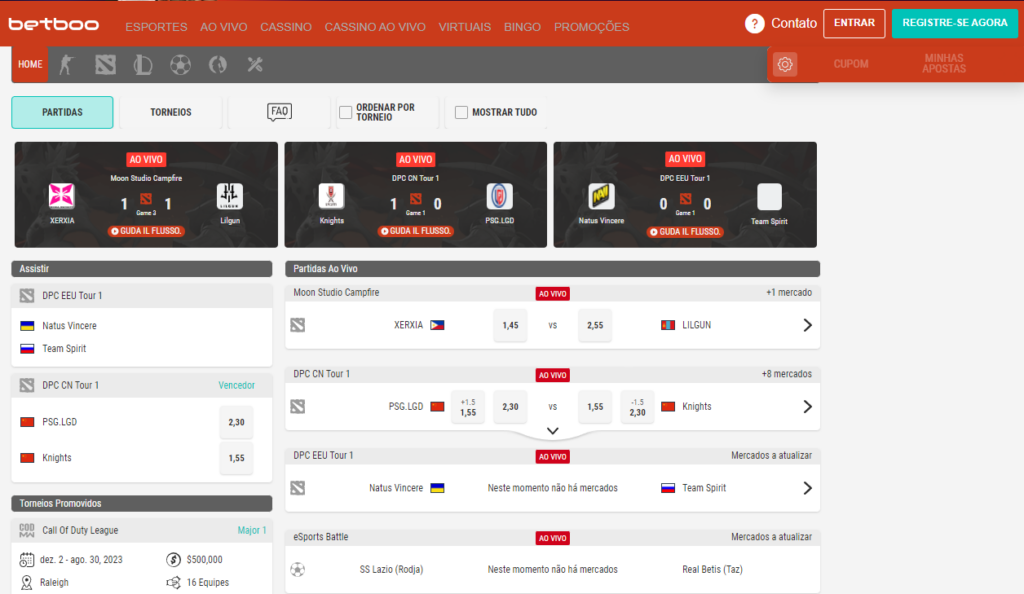Image resolution: width=1024 pixels, height=594 pixels.
Task: Switch to the Torneios tab
Action: click(x=170, y=112)
